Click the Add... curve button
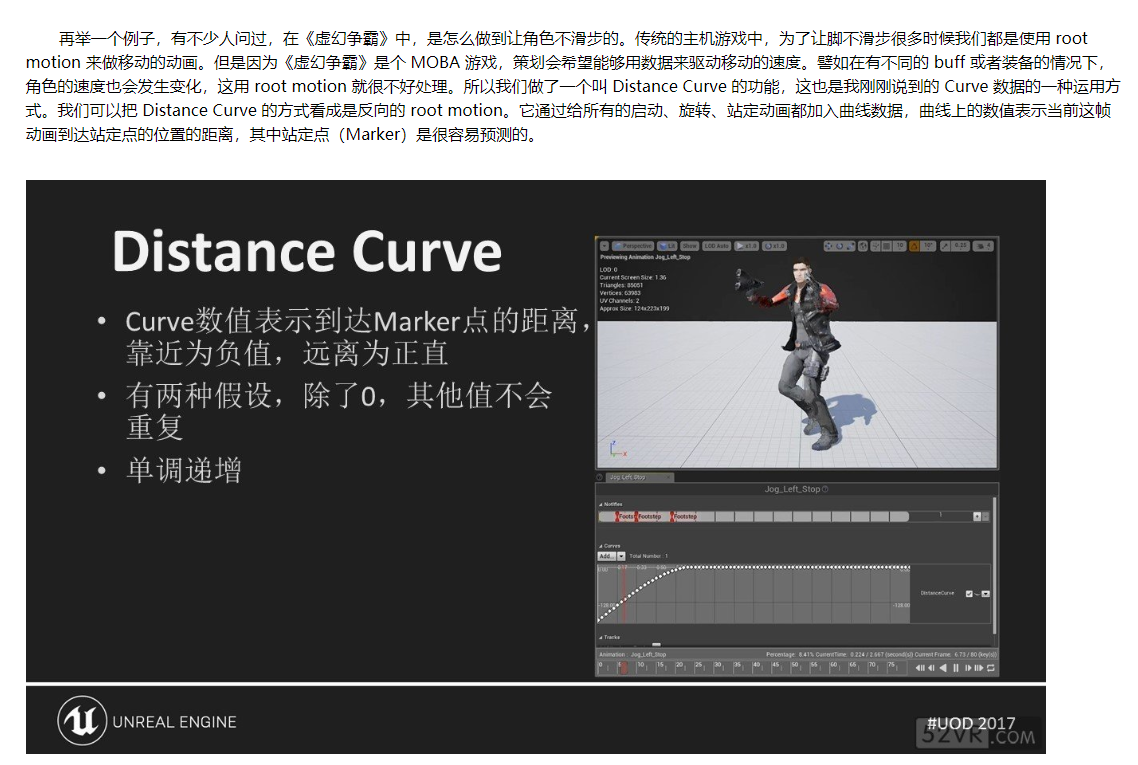The height and width of the screenshot is (765, 1138). point(607,556)
